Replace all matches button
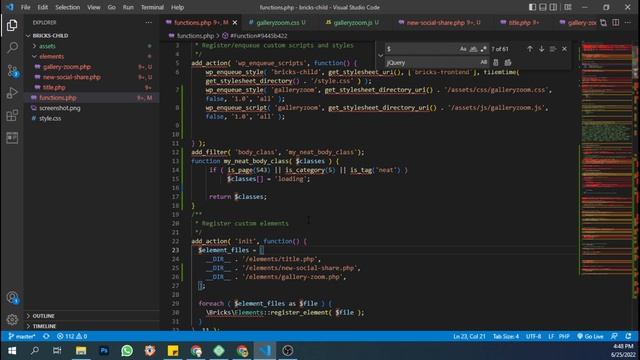640x360 pixels. (x=508, y=62)
